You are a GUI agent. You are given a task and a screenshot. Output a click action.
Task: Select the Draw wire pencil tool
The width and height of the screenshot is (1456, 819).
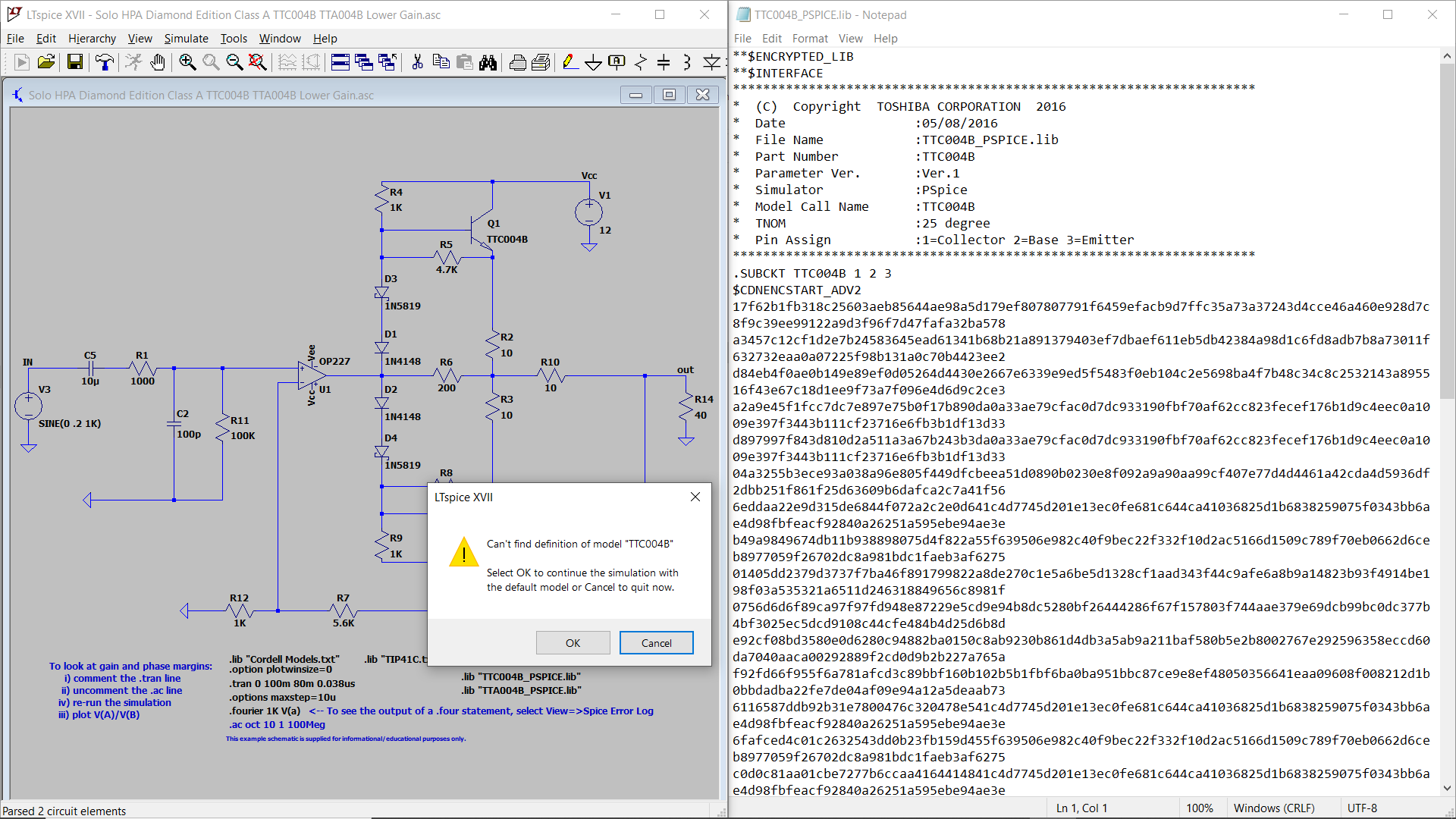pos(570,62)
